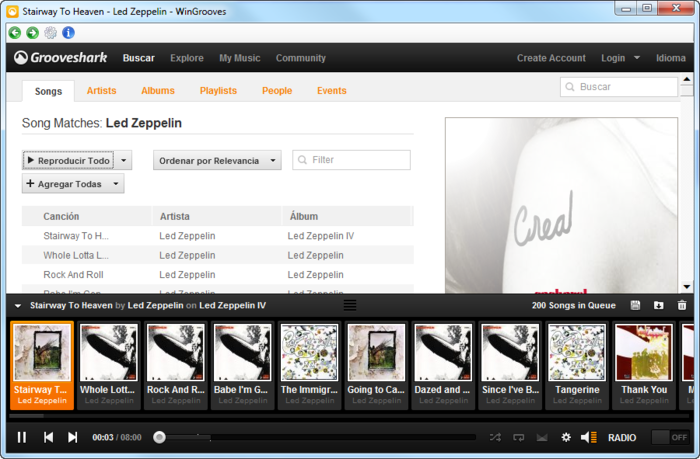Save the queue icon
Image resolution: width=700 pixels, height=459 pixels.
[635, 305]
